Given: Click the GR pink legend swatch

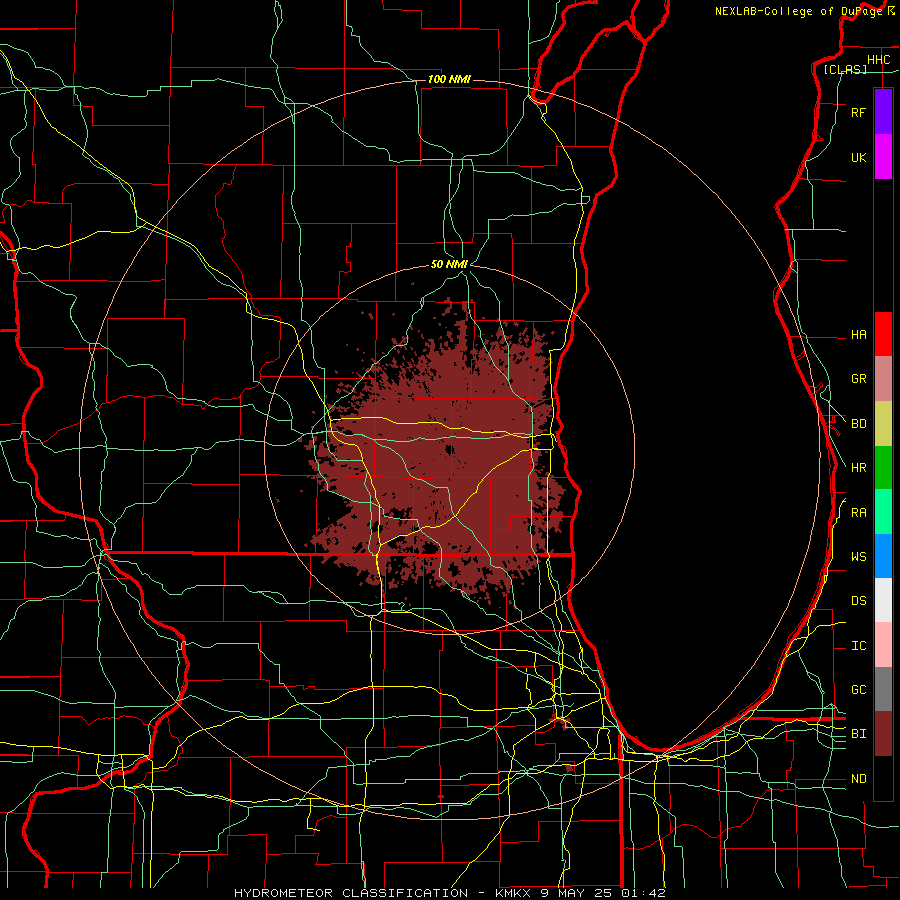Looking at the screenshot, I should coord(883,379).
